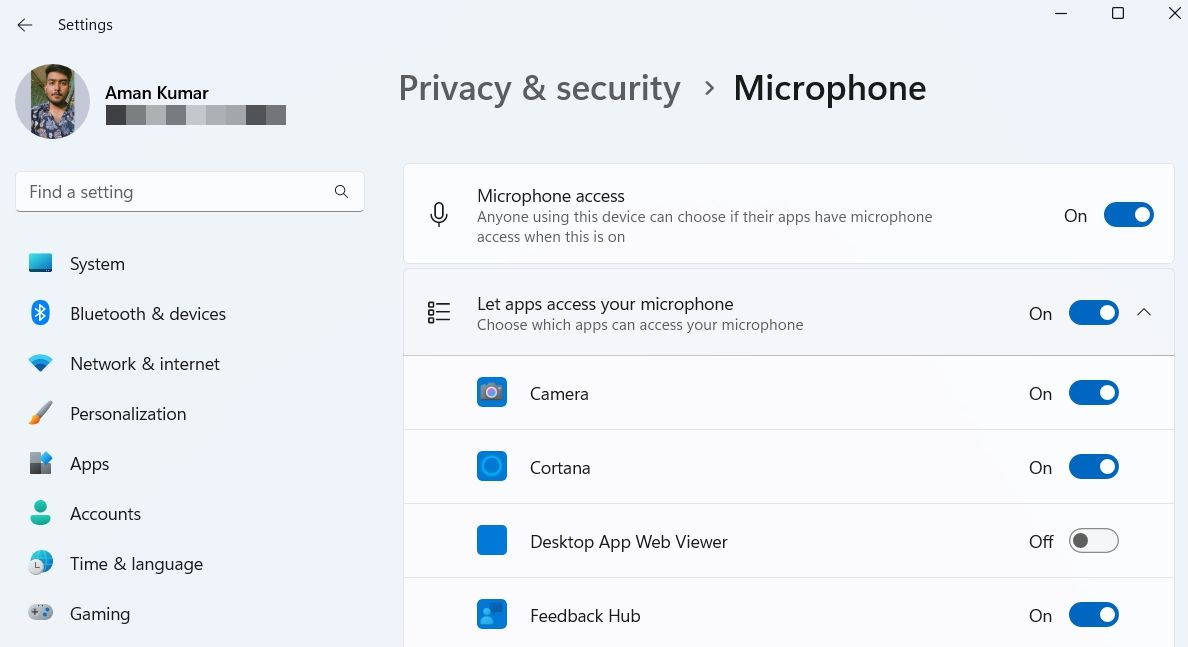Open the System settings icon
This screenshot has width=1188, height=647.
[x=40, y=263]
